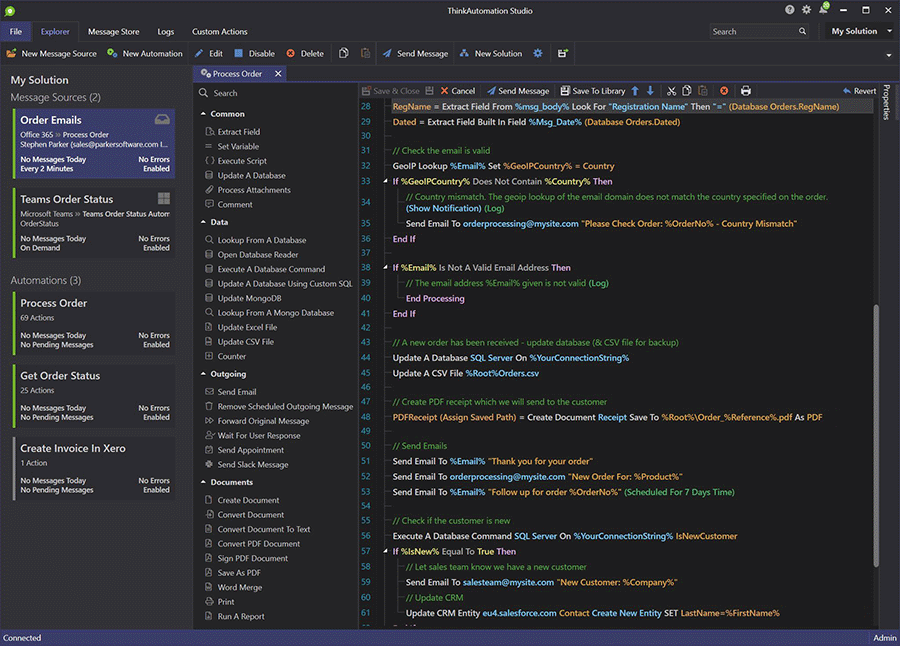Click the save-with-plus icon in main toolbar

point(562,53)
